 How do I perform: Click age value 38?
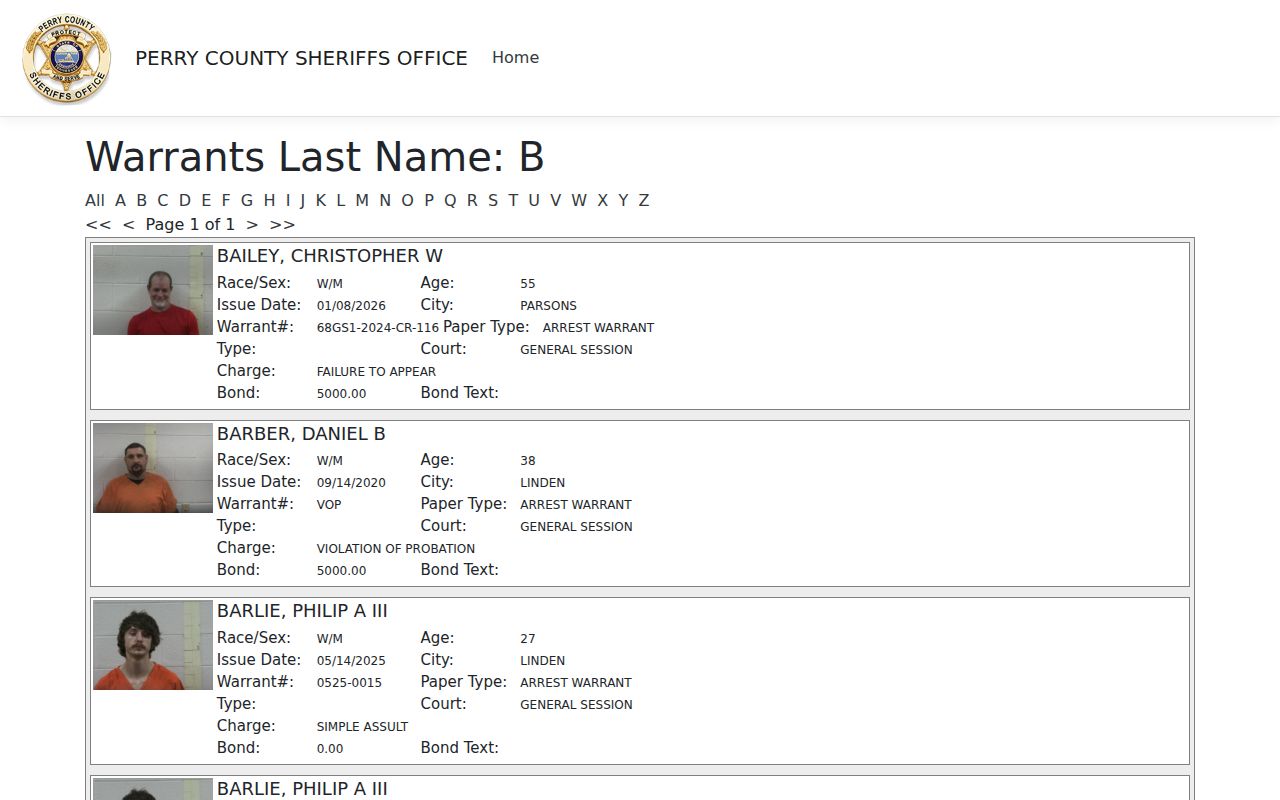tap(528, 460)
